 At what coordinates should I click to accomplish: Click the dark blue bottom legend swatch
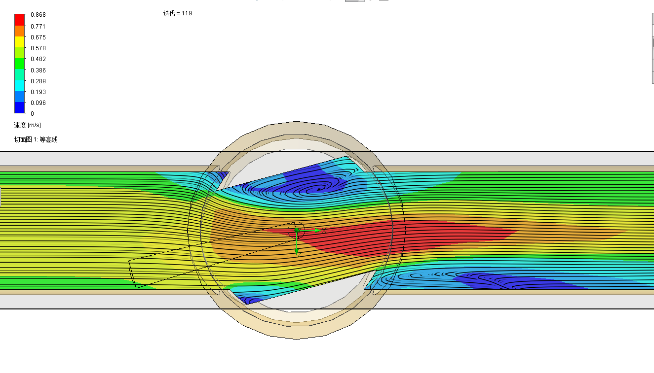19,107
